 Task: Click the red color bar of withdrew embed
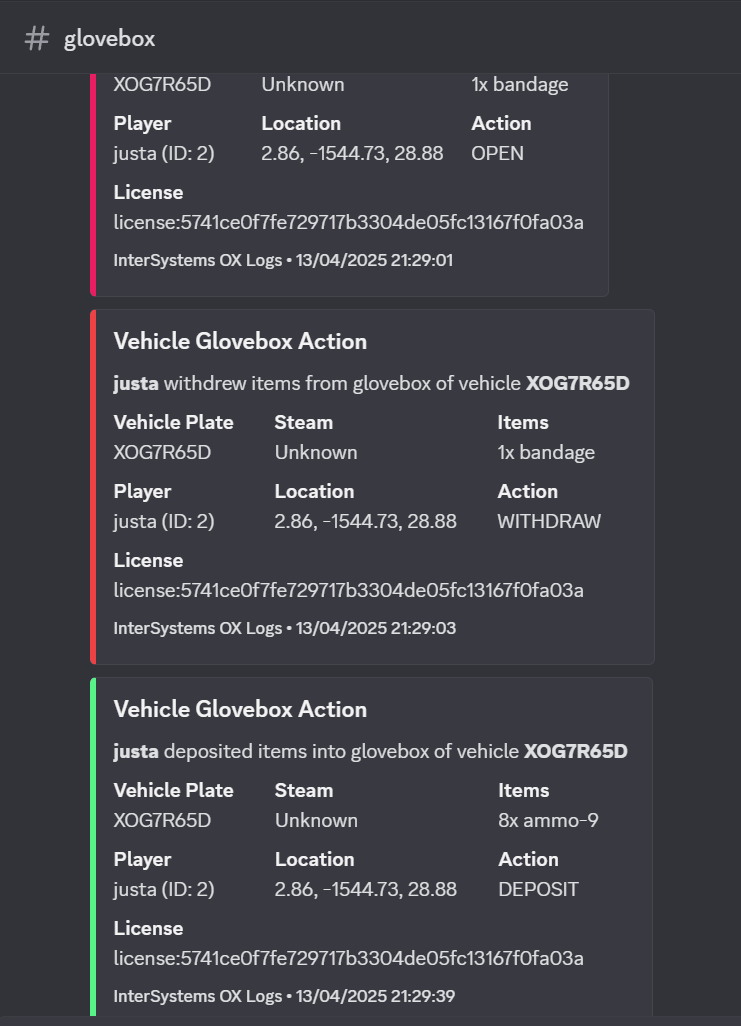point(93,487)
